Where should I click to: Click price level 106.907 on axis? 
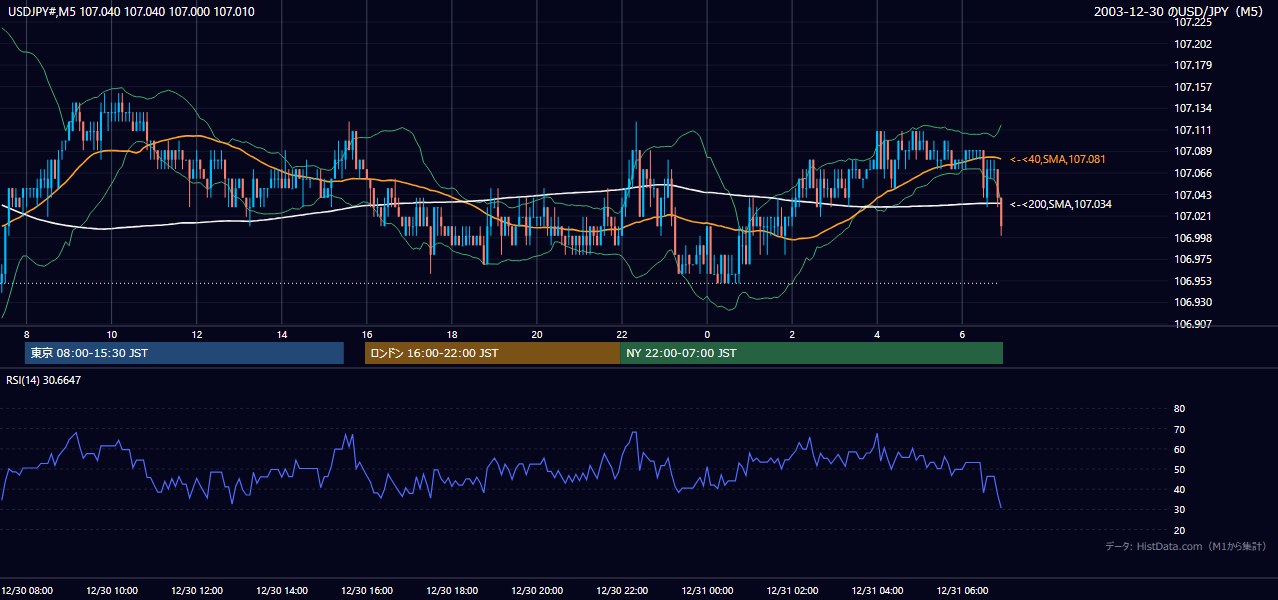coord(1193,324)
